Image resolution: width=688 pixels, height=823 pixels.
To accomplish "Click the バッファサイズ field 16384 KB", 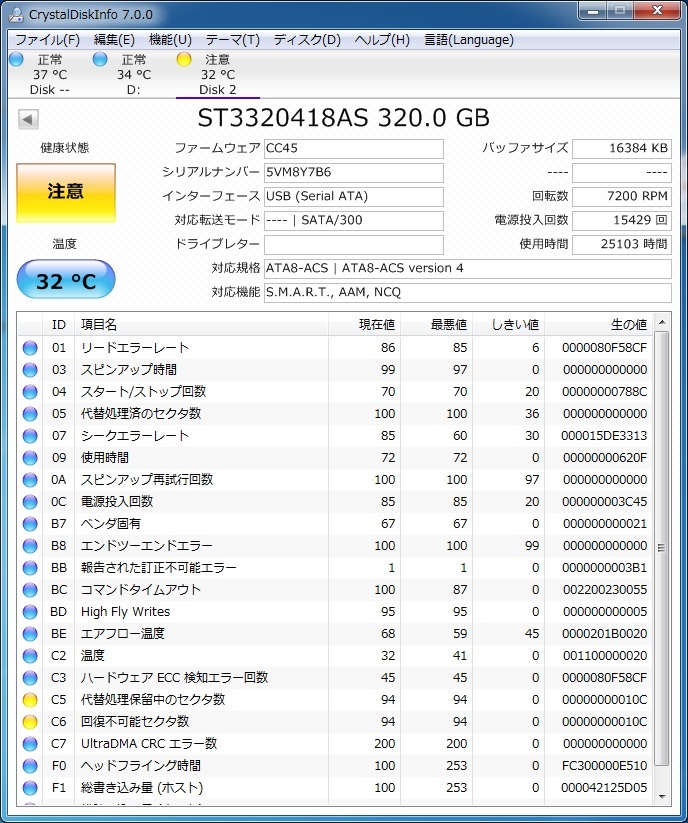I will tap(622, 149).
